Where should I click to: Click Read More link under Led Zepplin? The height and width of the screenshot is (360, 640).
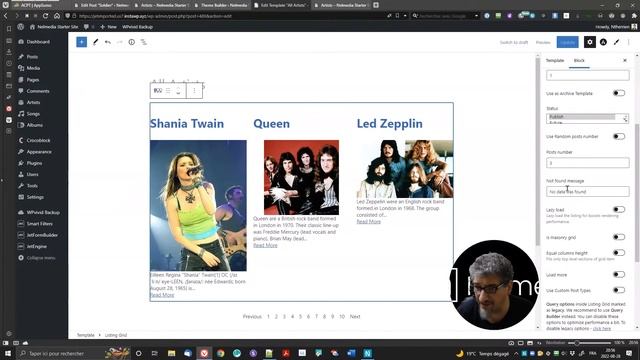(x=369, y=222)
